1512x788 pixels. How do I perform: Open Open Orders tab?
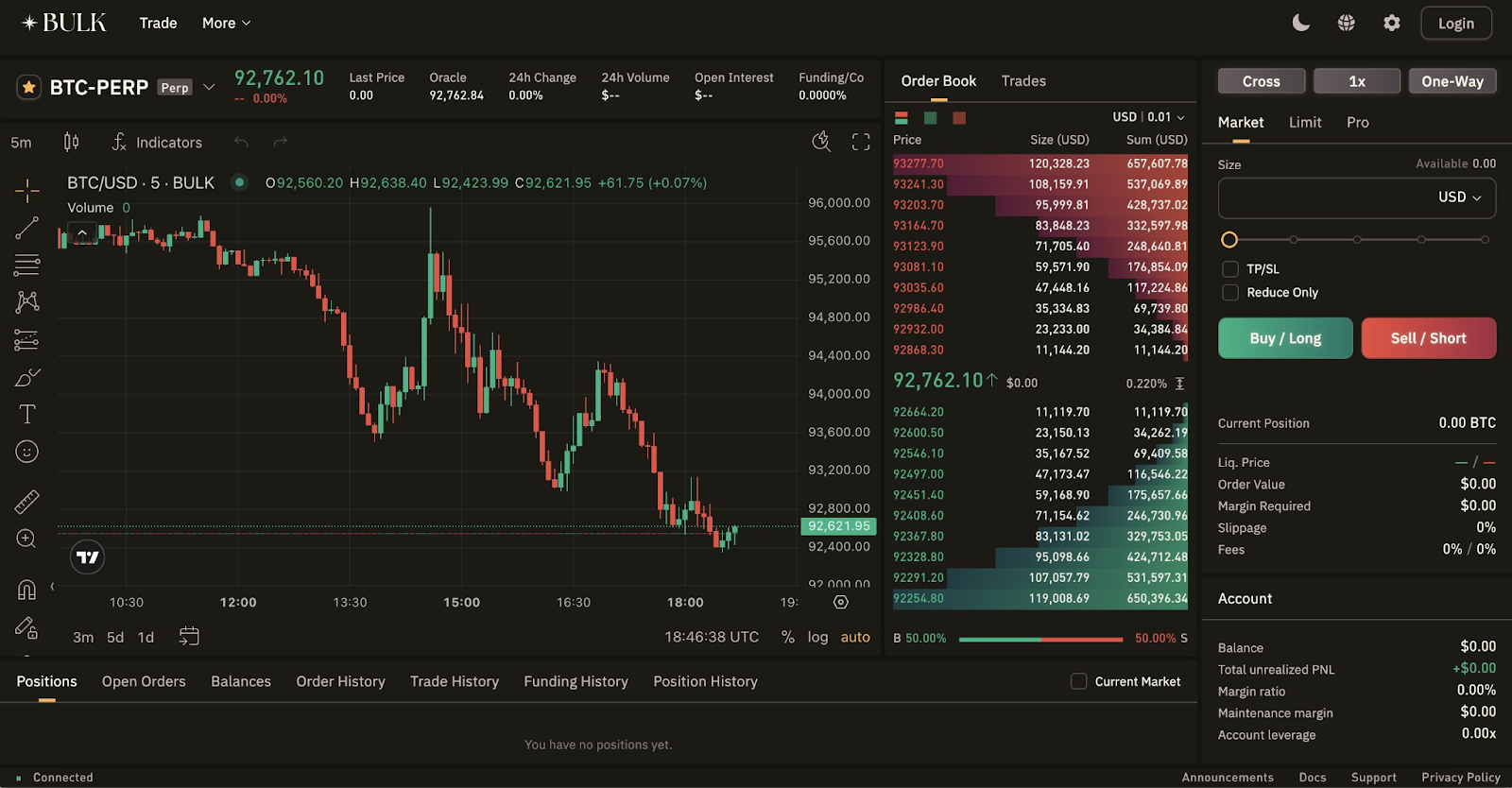pos(144,681)
